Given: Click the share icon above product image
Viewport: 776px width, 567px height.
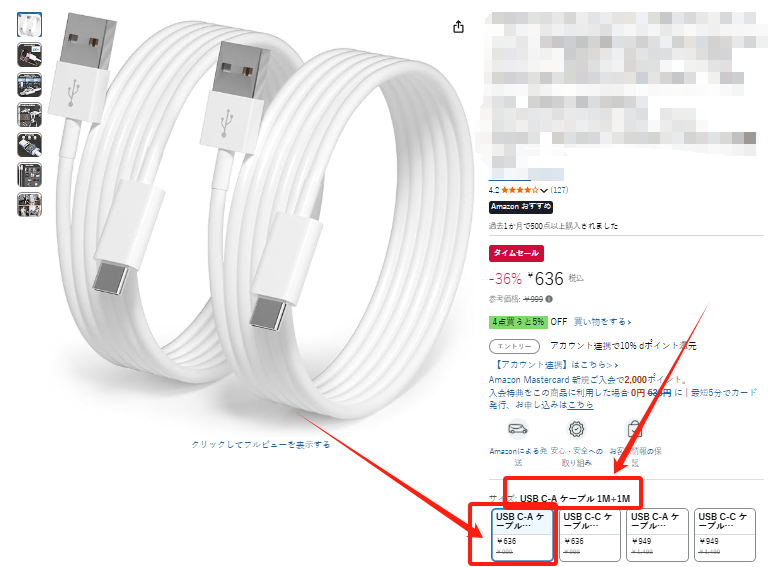Looking at the screenshot, I should 458,27.
